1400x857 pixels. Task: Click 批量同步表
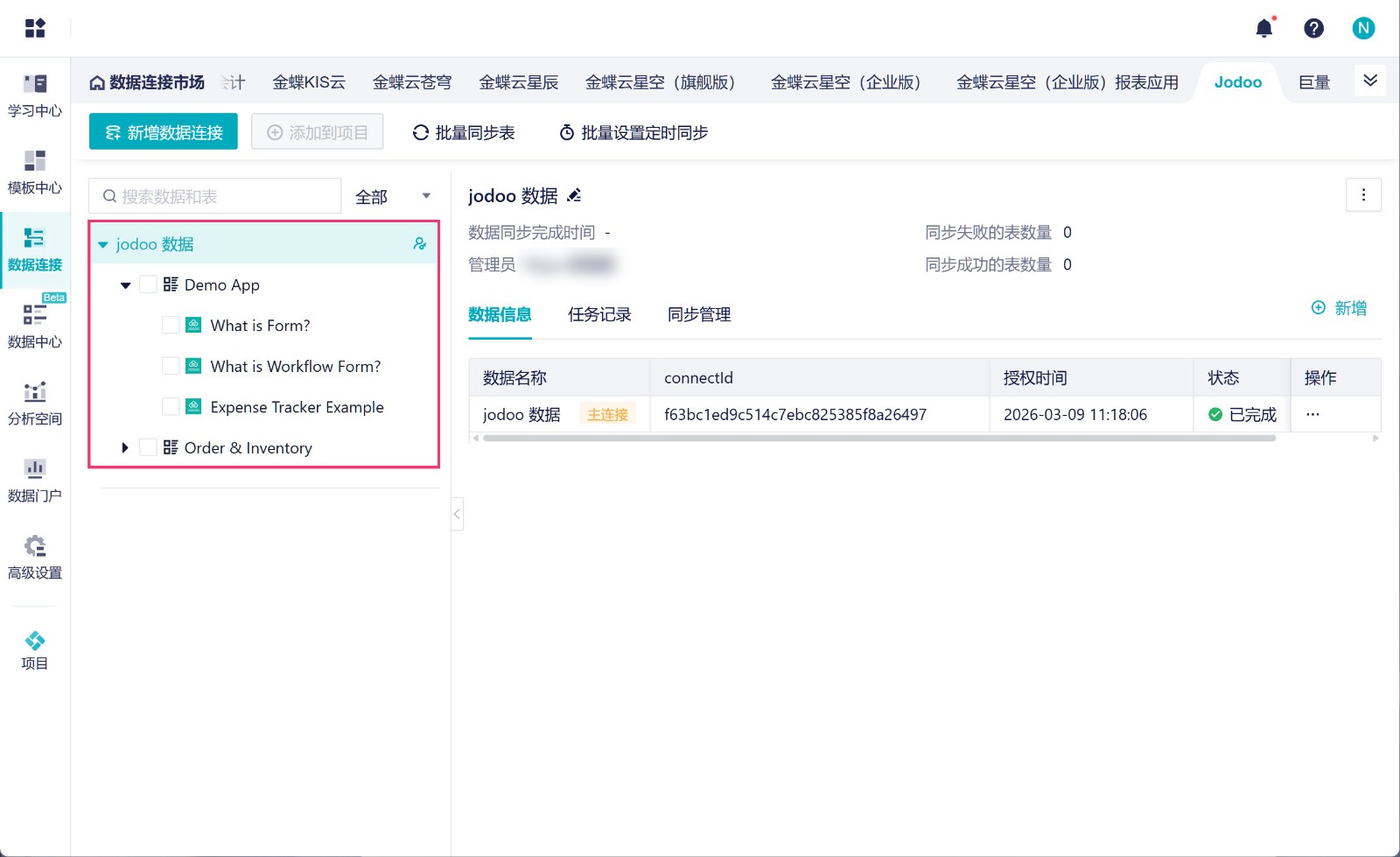(464, 132)
